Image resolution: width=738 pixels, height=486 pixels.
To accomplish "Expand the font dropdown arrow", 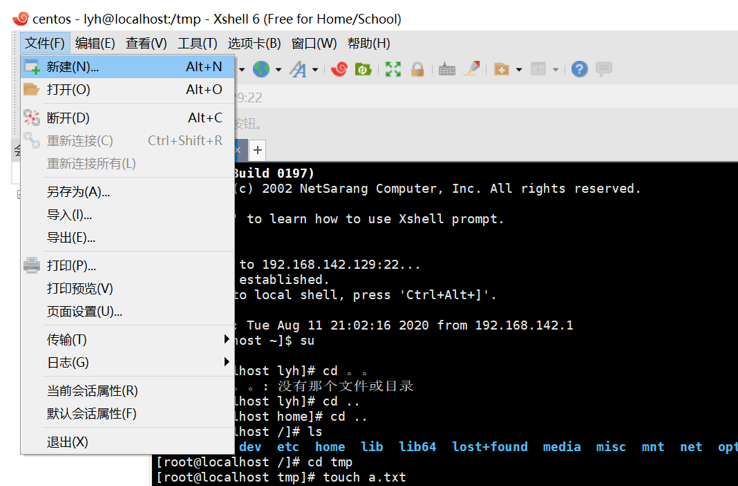I will tap(315, 70).
